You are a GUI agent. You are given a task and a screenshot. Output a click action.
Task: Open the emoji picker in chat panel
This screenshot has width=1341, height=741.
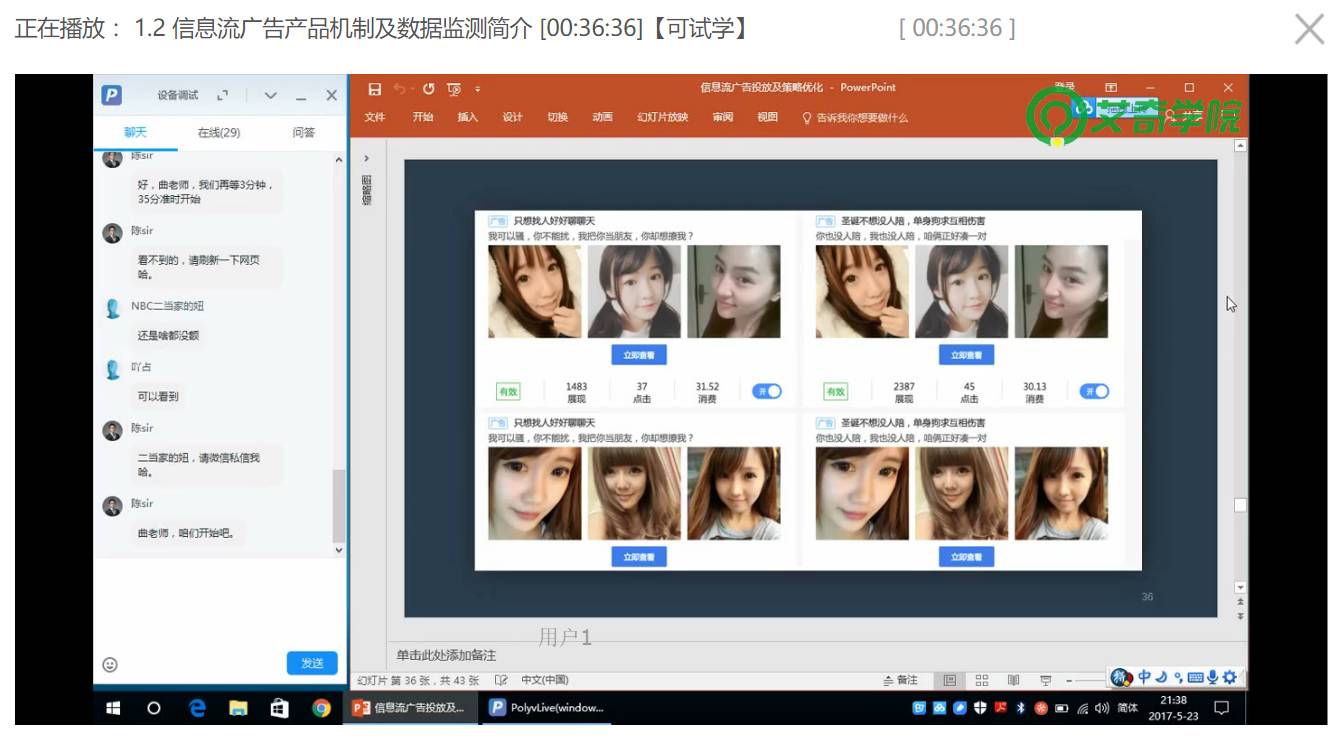pyautogui.click(x=110, y=664)
